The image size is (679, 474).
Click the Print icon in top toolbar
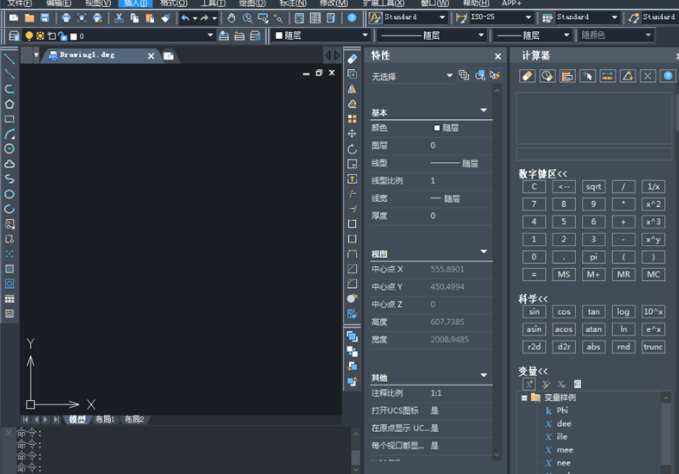(66, 18)
